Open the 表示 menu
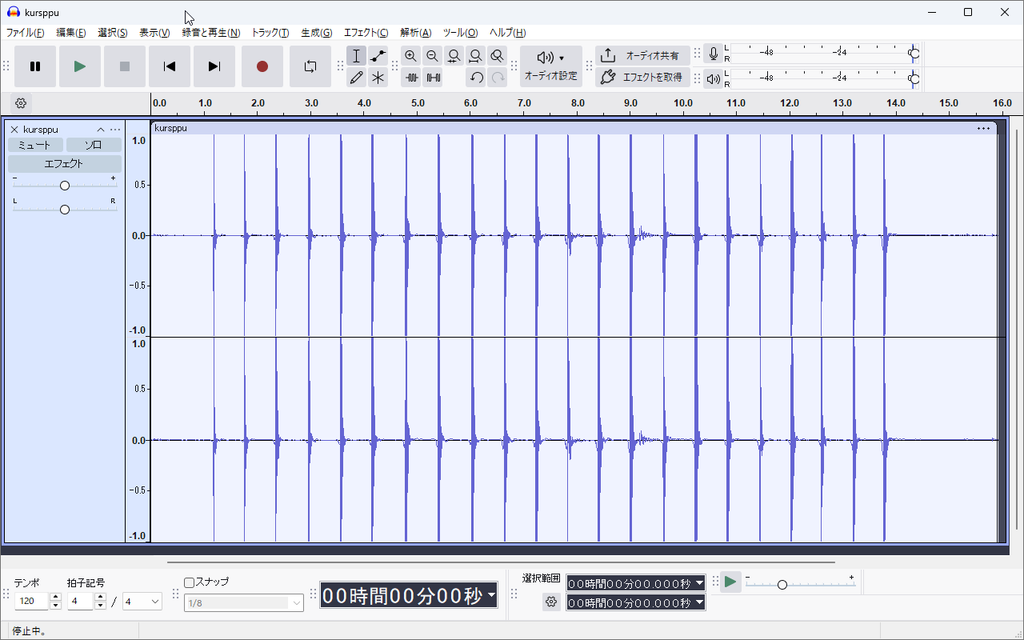This screenshot has height=640, width=1024. pyautogui.click(x=154, y=33)
